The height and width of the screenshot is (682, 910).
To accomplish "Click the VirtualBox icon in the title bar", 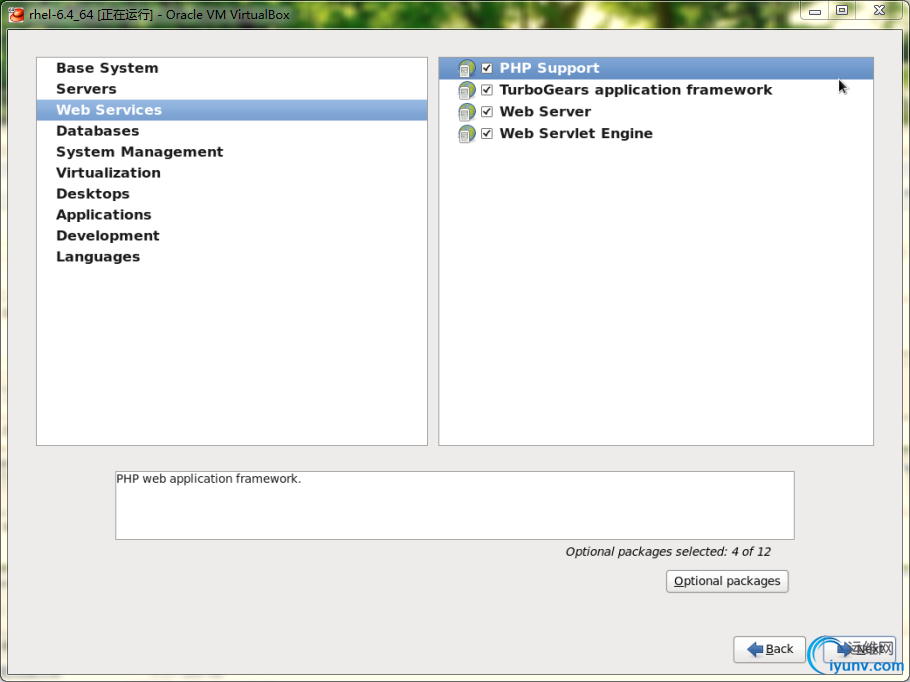I will [16, 14].
